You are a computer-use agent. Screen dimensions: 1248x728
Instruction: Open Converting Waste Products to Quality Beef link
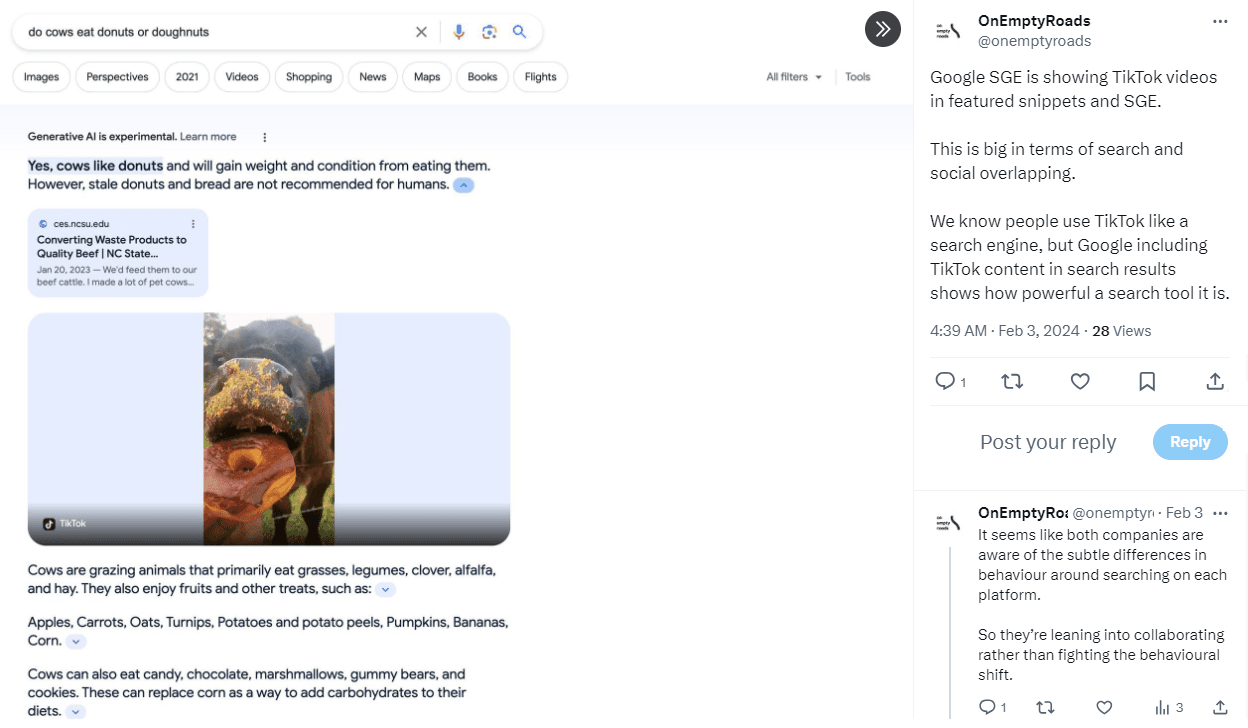[x=112, y=247]
